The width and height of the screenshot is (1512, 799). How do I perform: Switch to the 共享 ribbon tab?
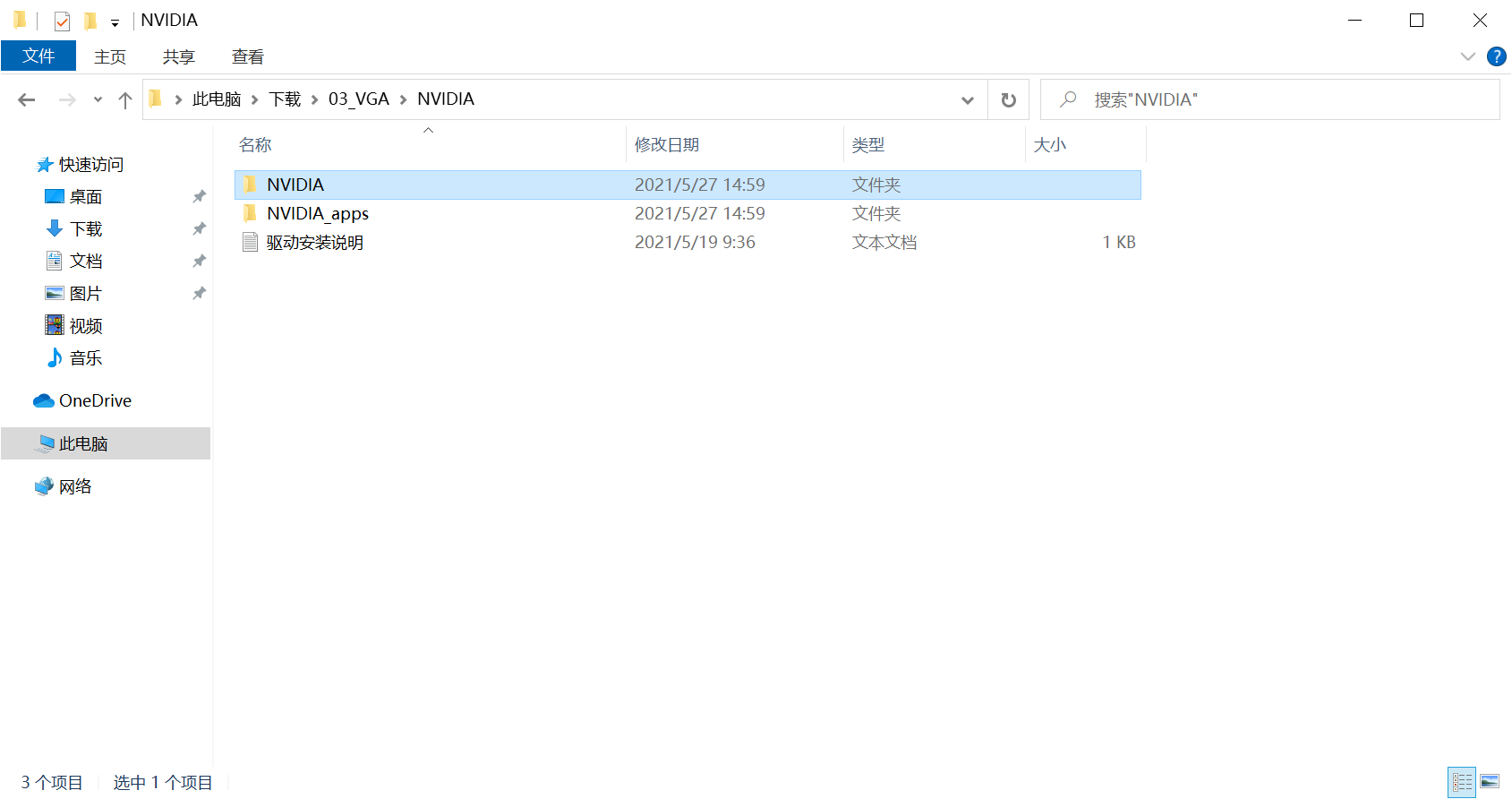point(179,56)
